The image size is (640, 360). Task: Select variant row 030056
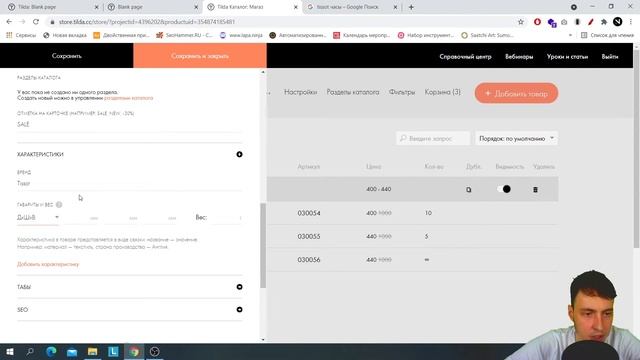click(413, 260)
